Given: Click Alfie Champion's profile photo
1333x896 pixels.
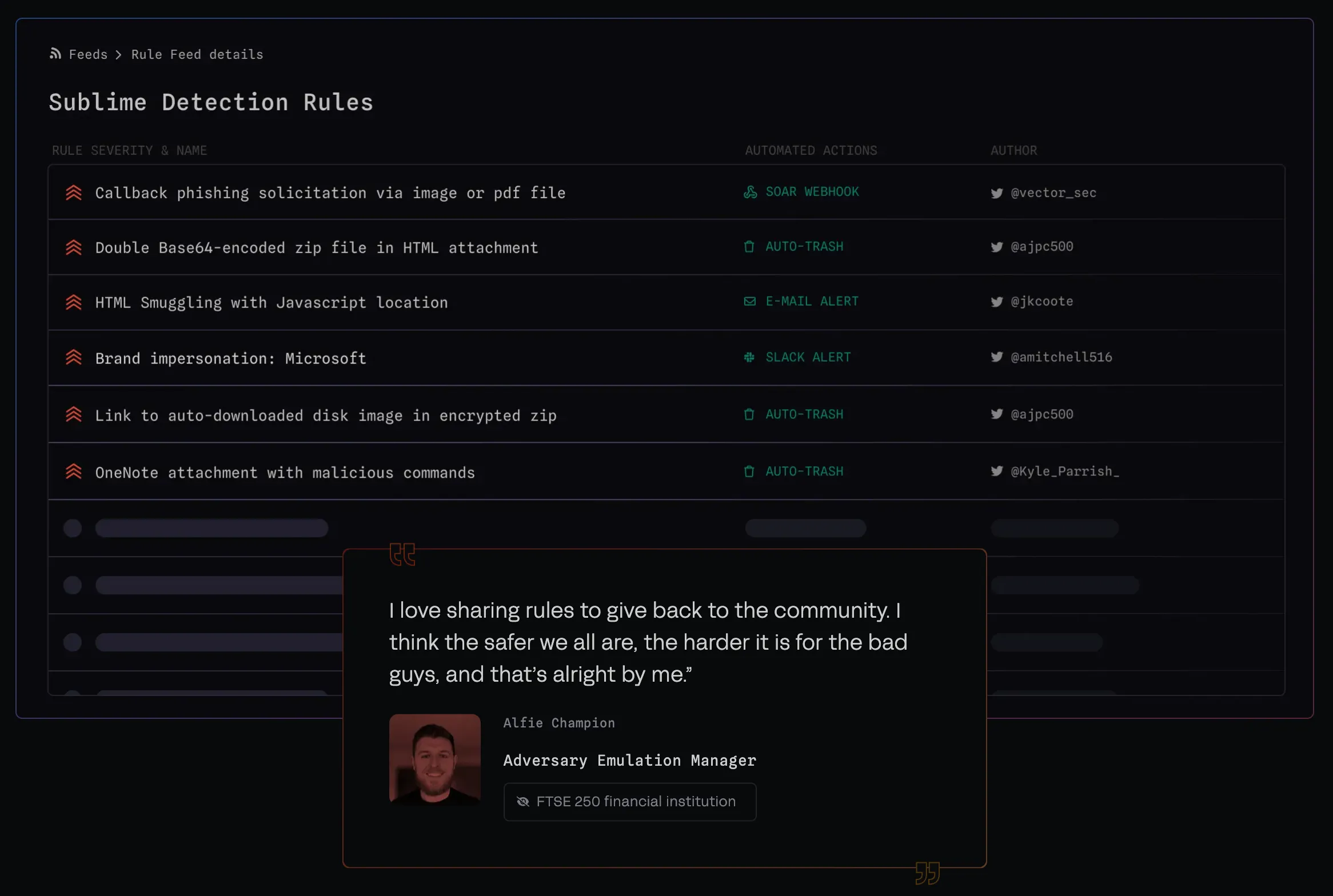Looking at the screenshot, I should [435, 759].
